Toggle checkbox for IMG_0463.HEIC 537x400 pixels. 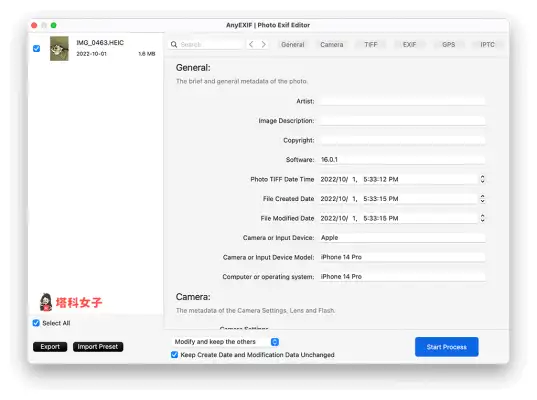point(36,48)
